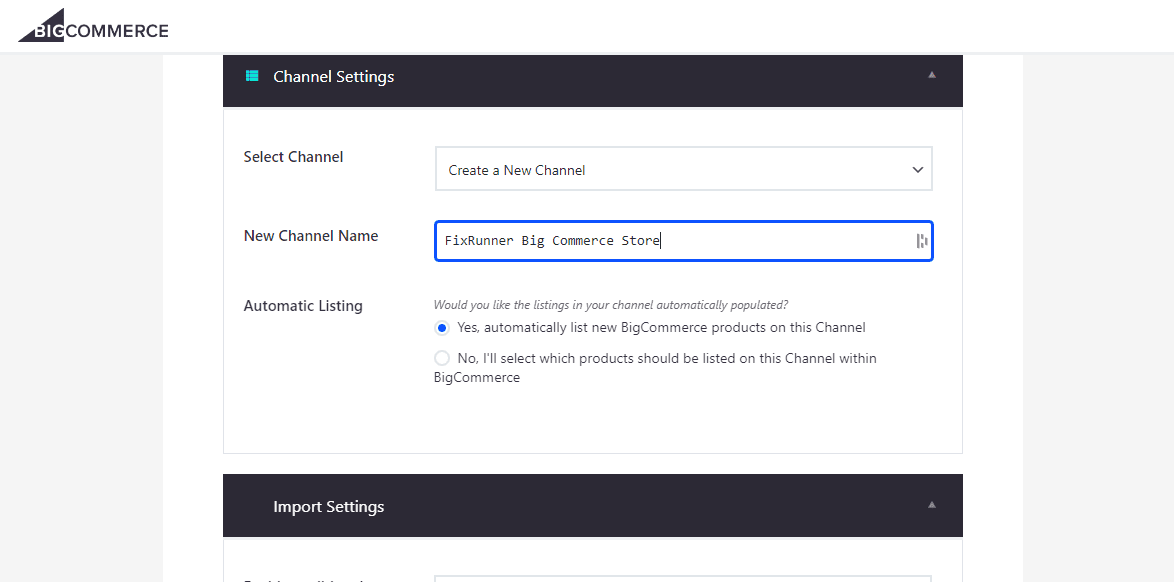Viewport: 1174px width, 582px height.
Task: Click the New Channel Name label
Action: tap(311, 235)
